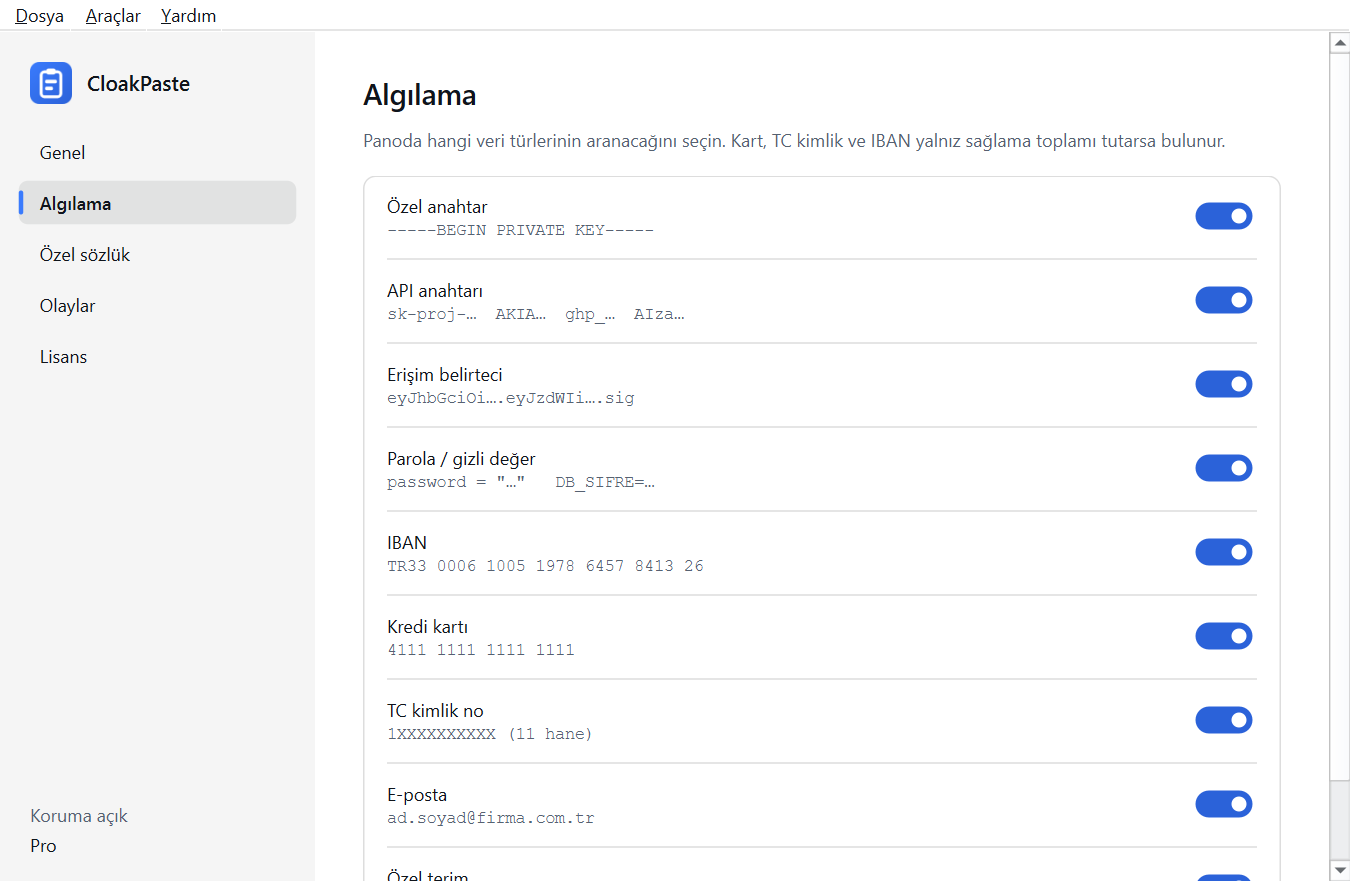Image resolution: width=1350 pixels, height=881 pixels.
Task: Click the "sk-proj-… AKIA…" API key sample
Action: (535, 314)
